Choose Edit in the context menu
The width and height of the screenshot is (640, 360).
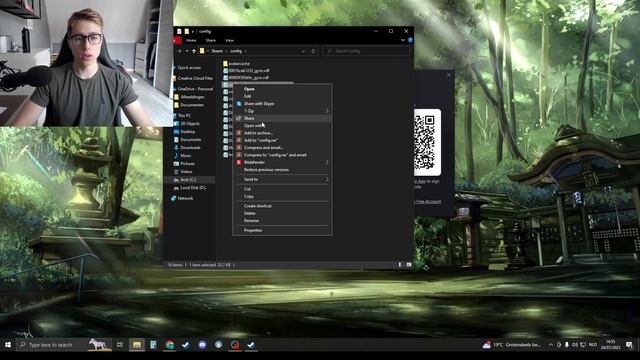(x=282, y=96)
